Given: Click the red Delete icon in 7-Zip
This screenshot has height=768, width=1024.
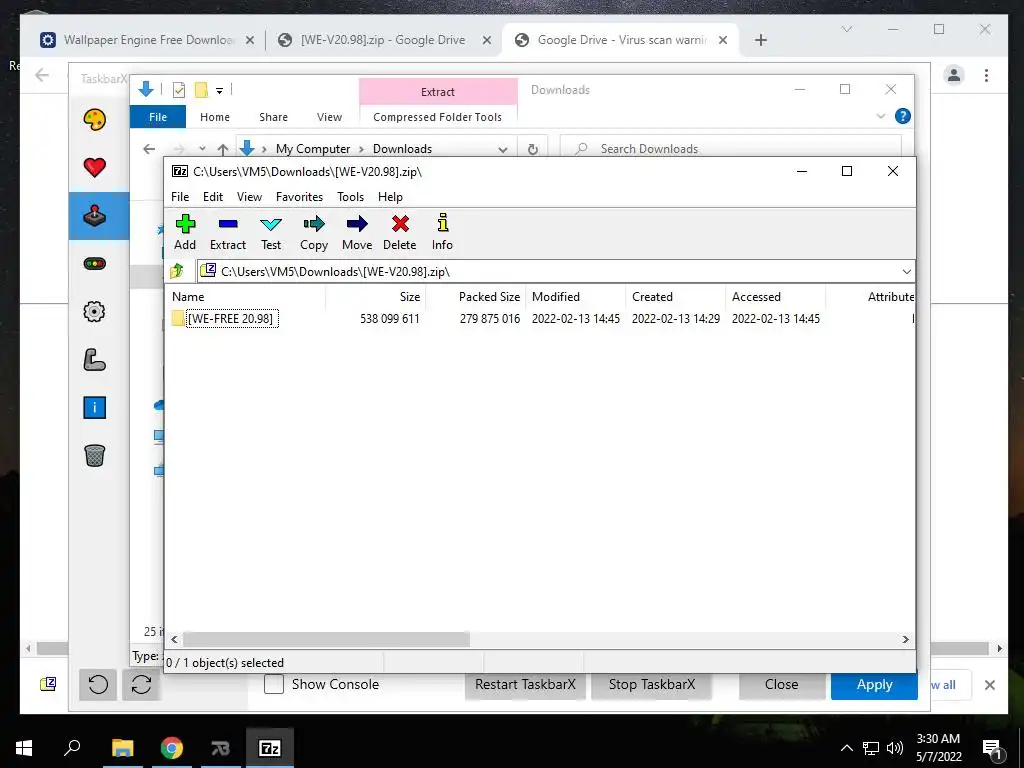Looking at the screenshot, I should (x=400, y=232).
